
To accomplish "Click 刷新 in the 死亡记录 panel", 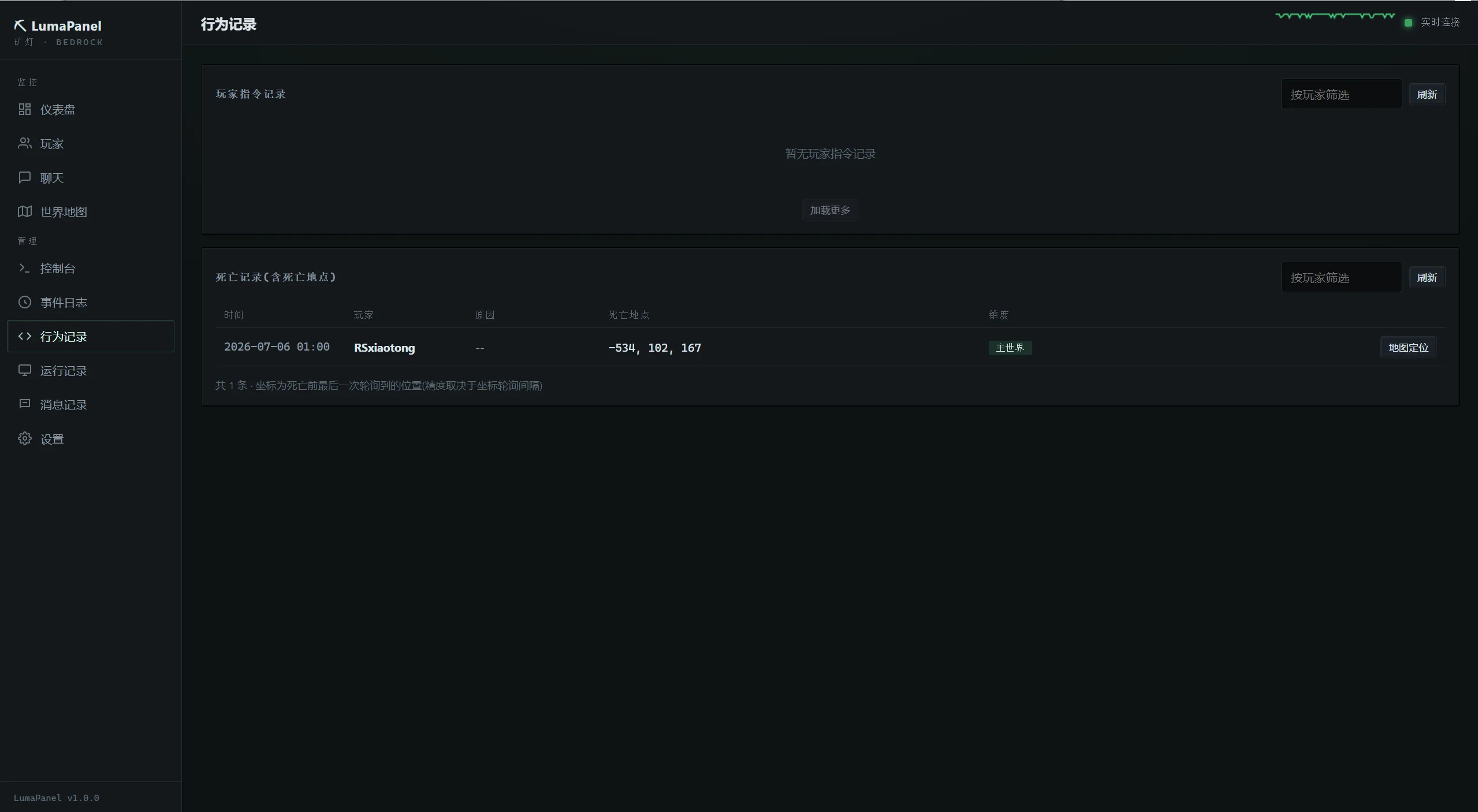I will (1427, 277).
